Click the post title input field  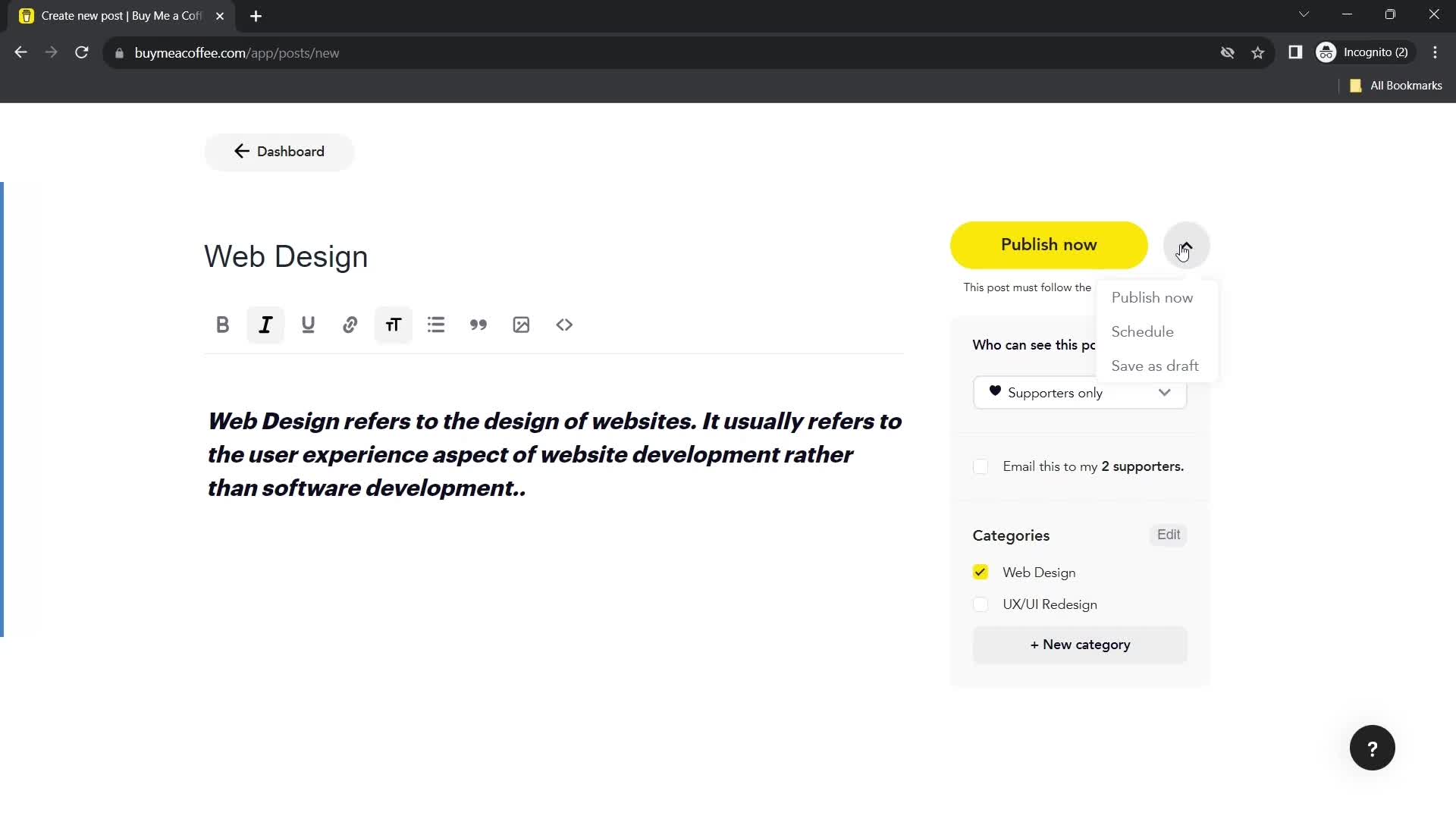click(x=286, y=256)
